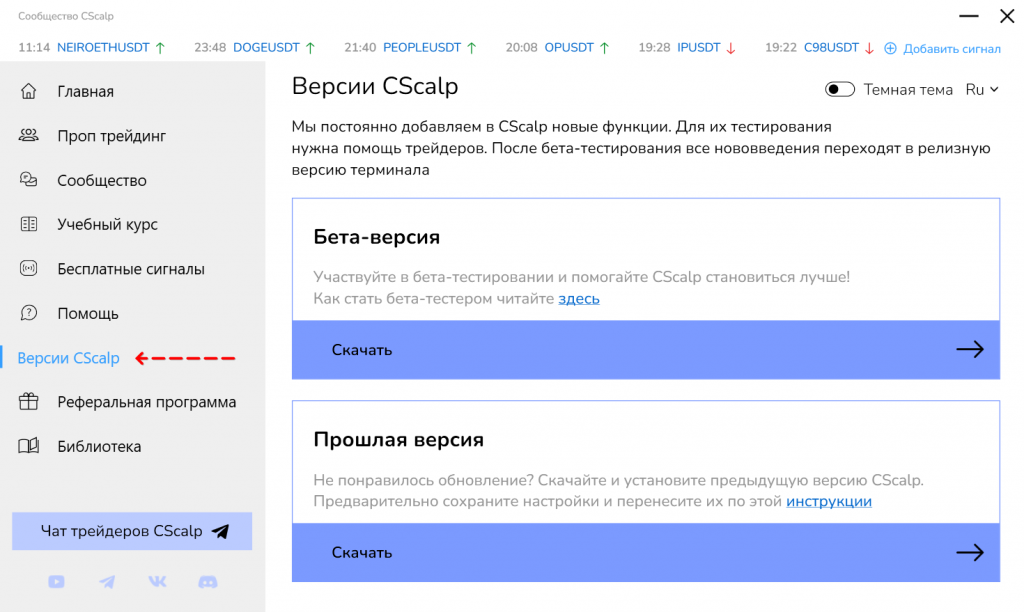The width and height of the screenshot is (1024, 612).
Task: Follow the здесь beta-tester link
Action: [579, 298]
